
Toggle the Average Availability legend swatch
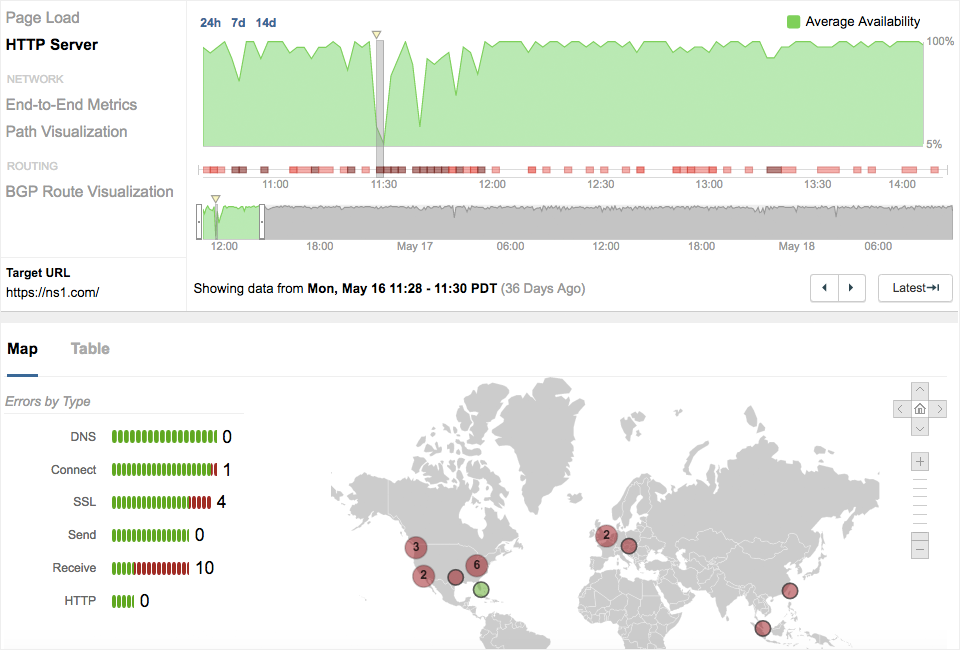coord(793,21)
